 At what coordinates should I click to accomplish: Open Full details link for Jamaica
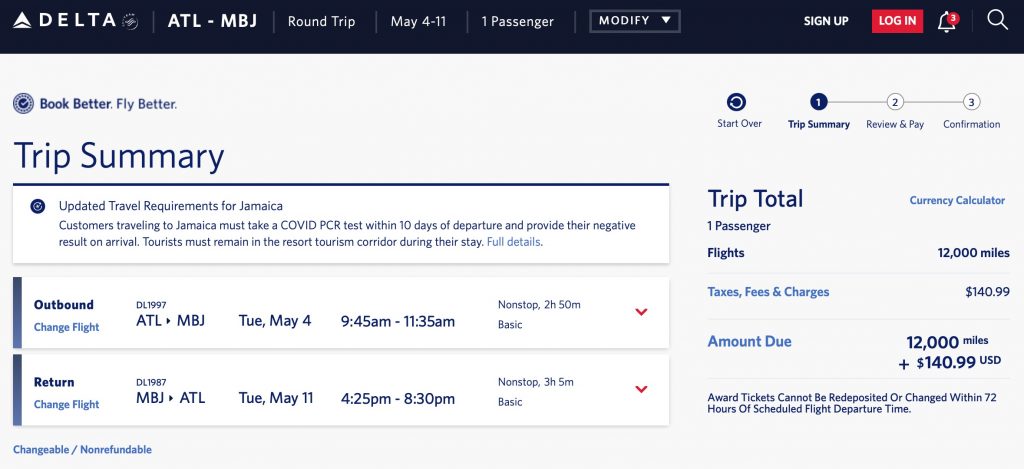tap(514, 242)
